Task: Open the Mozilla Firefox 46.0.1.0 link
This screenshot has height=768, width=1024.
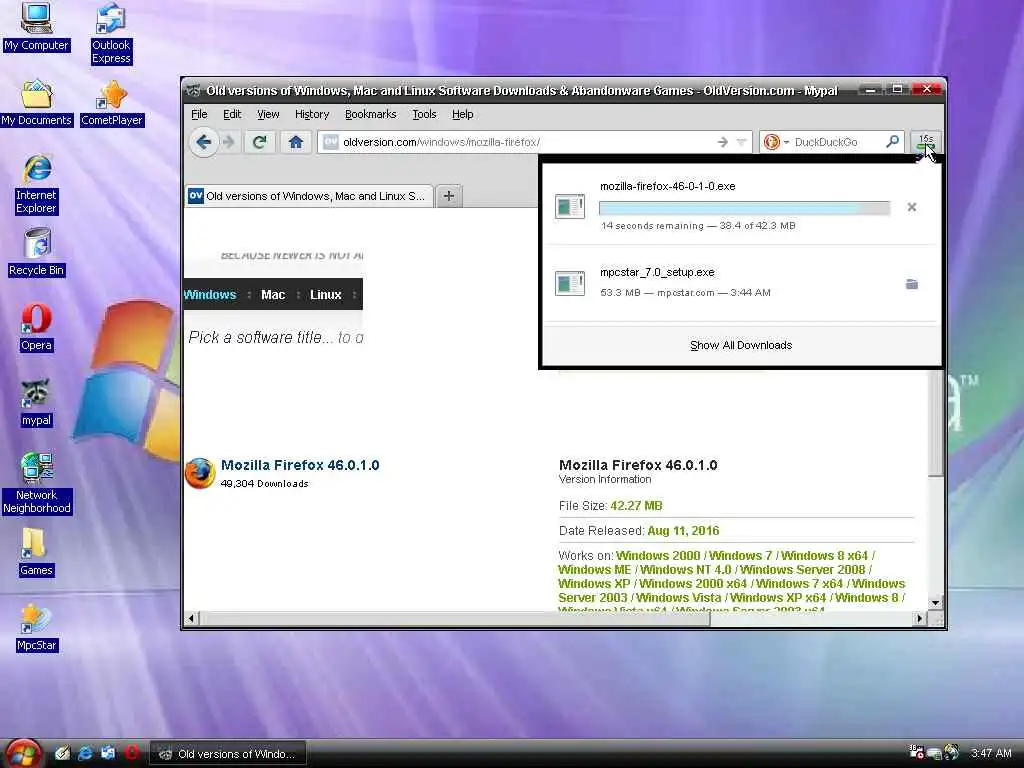Action: (x=300, y=465)
